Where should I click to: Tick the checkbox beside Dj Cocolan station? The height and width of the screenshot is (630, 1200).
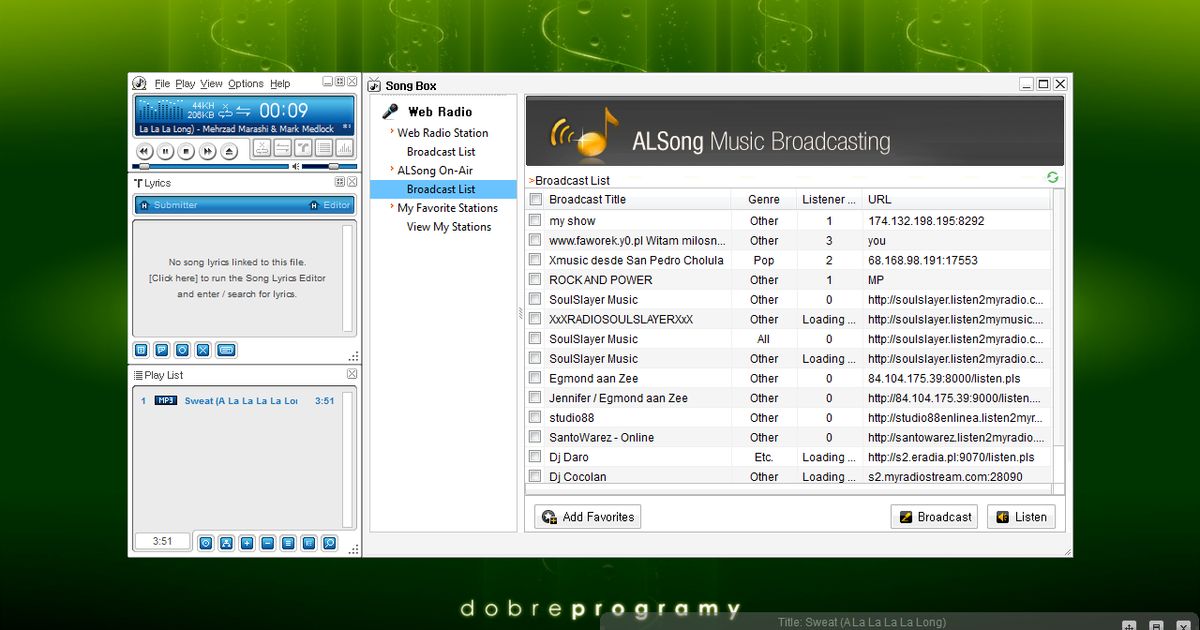point(535,476)
